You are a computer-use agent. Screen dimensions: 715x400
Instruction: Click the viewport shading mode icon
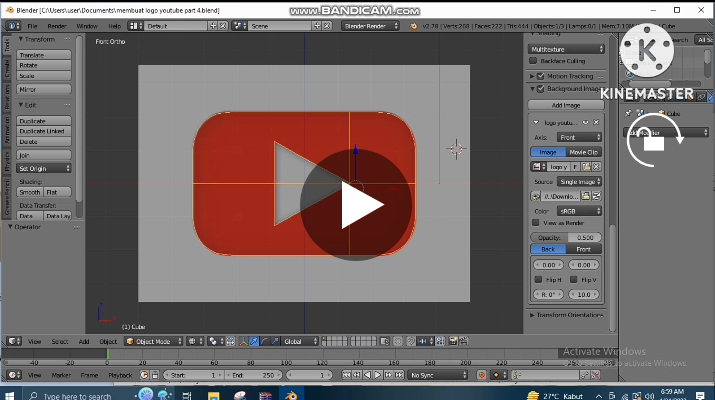(195, 342)
